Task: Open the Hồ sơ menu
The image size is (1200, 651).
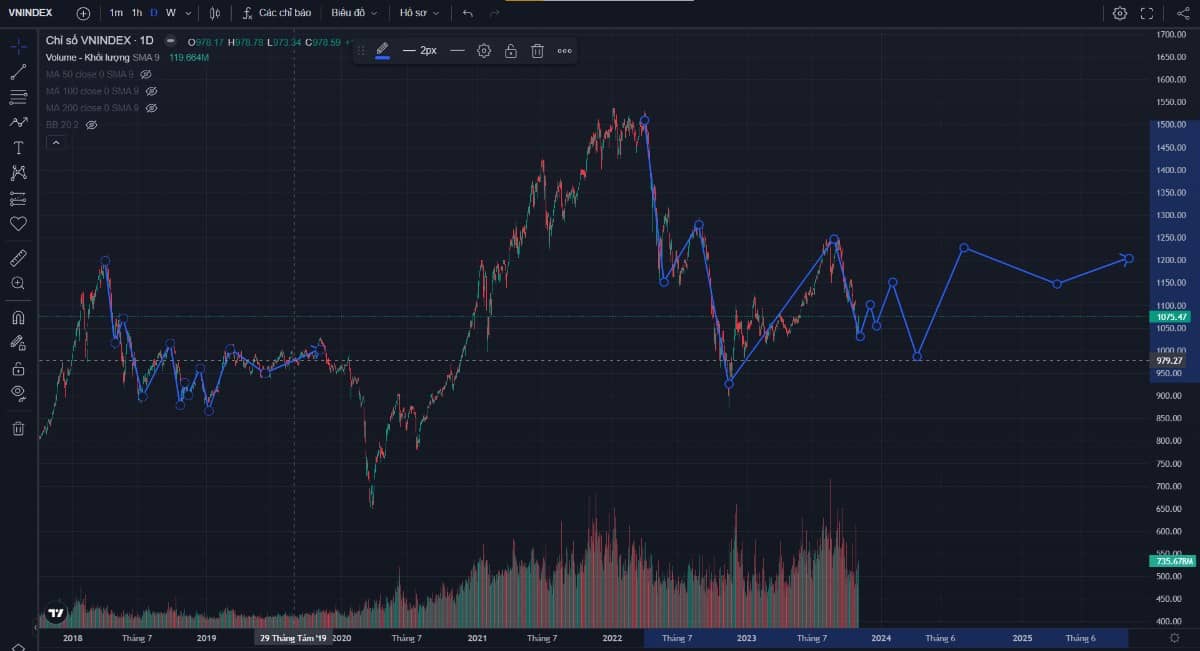Action: point(419,13)
